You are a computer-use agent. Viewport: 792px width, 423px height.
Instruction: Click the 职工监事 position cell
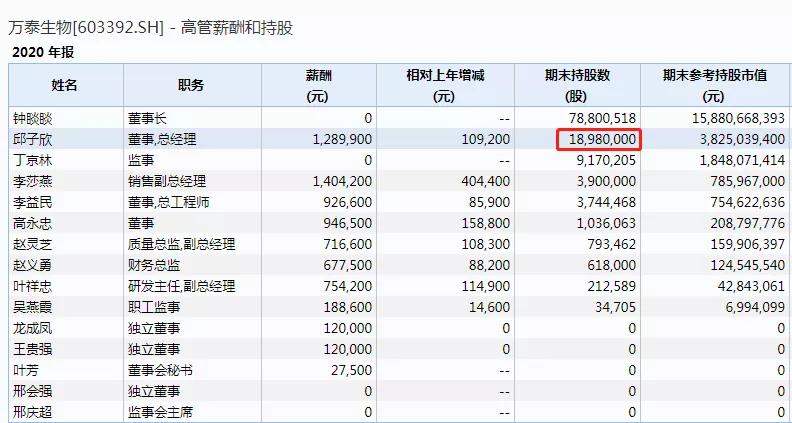click(x=154, y=307)
